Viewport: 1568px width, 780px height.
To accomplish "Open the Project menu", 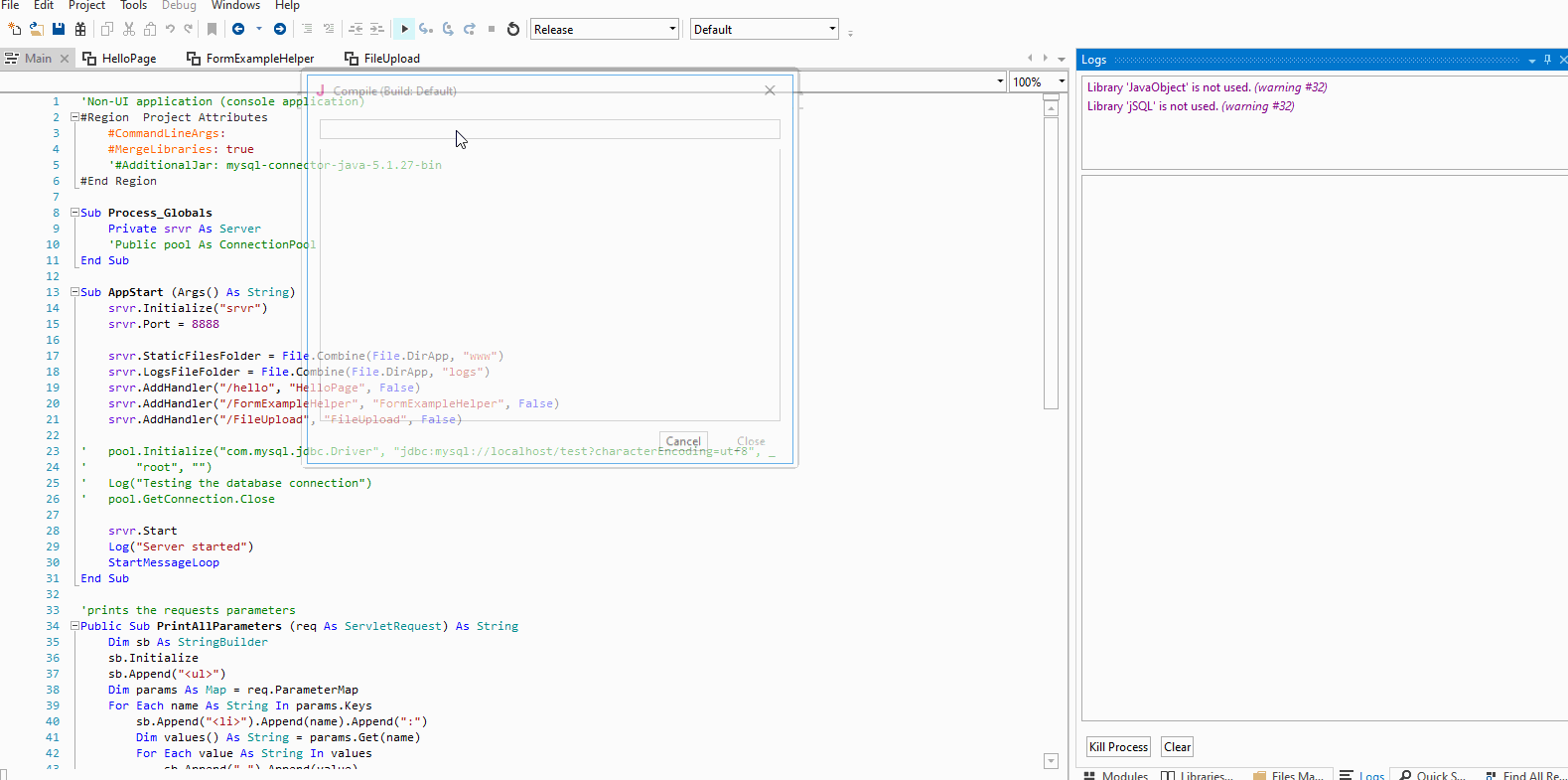I will 86,6.
